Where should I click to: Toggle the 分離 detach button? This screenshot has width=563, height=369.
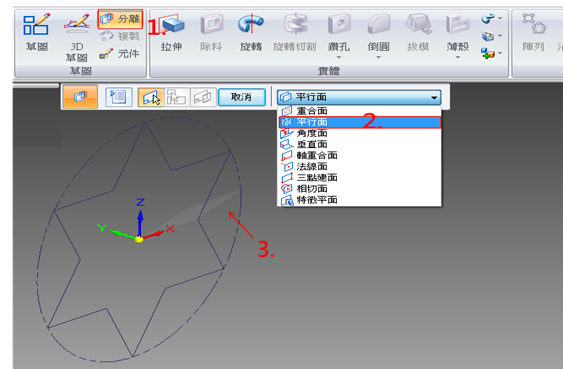tap(120, 19)
